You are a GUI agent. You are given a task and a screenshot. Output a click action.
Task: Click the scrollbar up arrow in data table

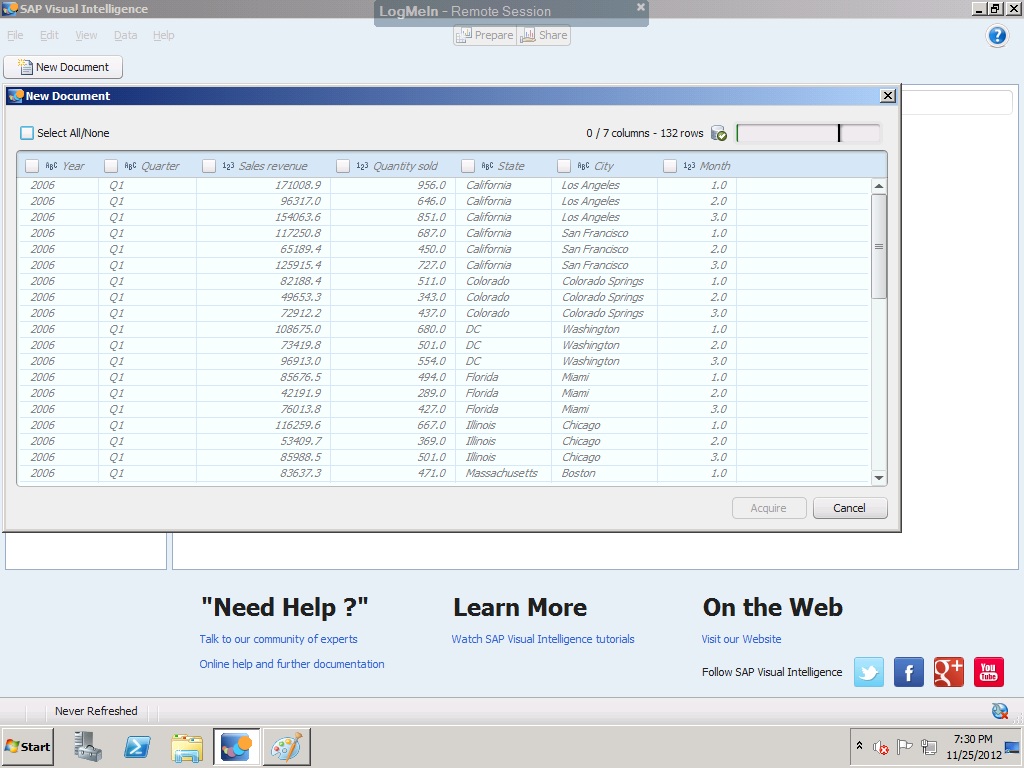pyautogui.click(x=879, y=186)
